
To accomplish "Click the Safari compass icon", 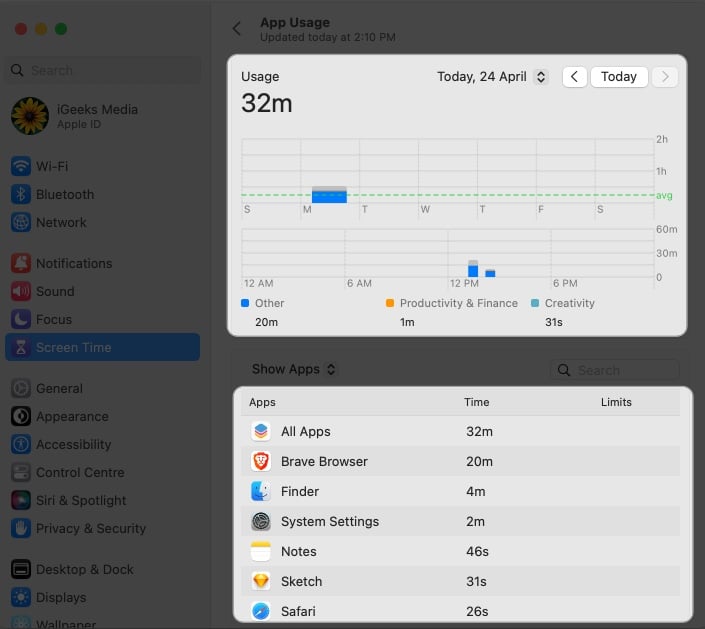I will pos(261,611).
